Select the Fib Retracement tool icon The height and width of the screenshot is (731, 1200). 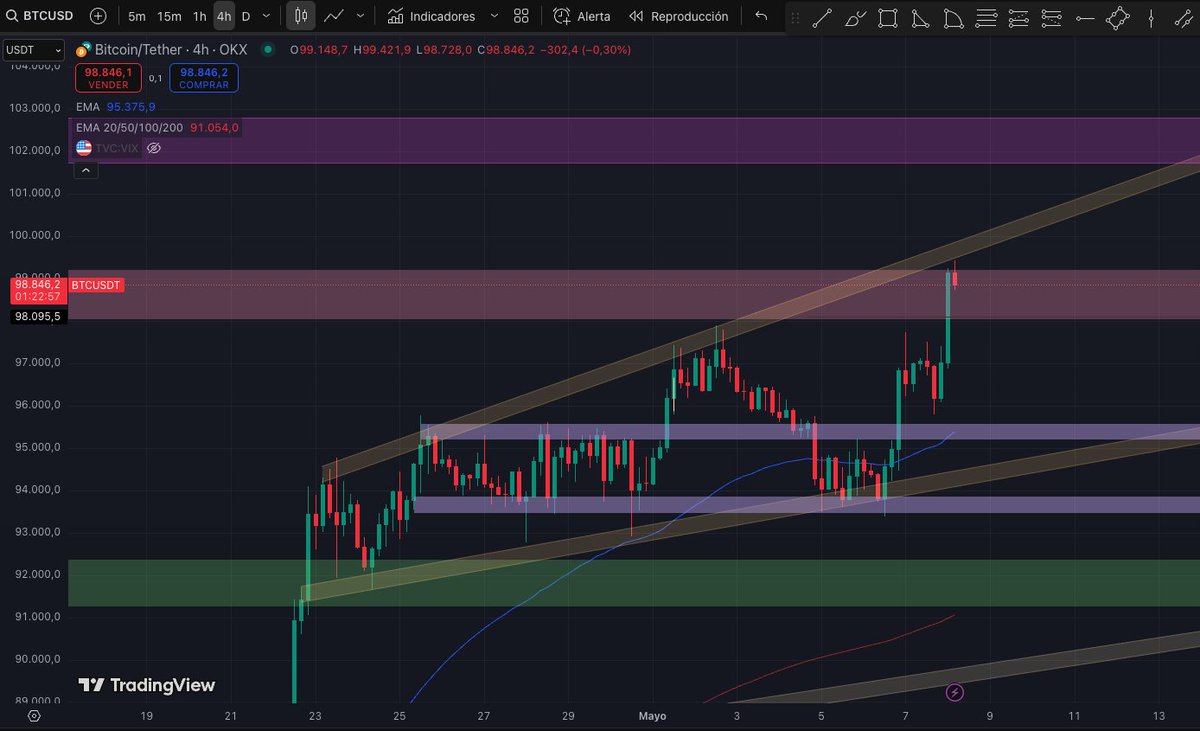click(986, 17)
